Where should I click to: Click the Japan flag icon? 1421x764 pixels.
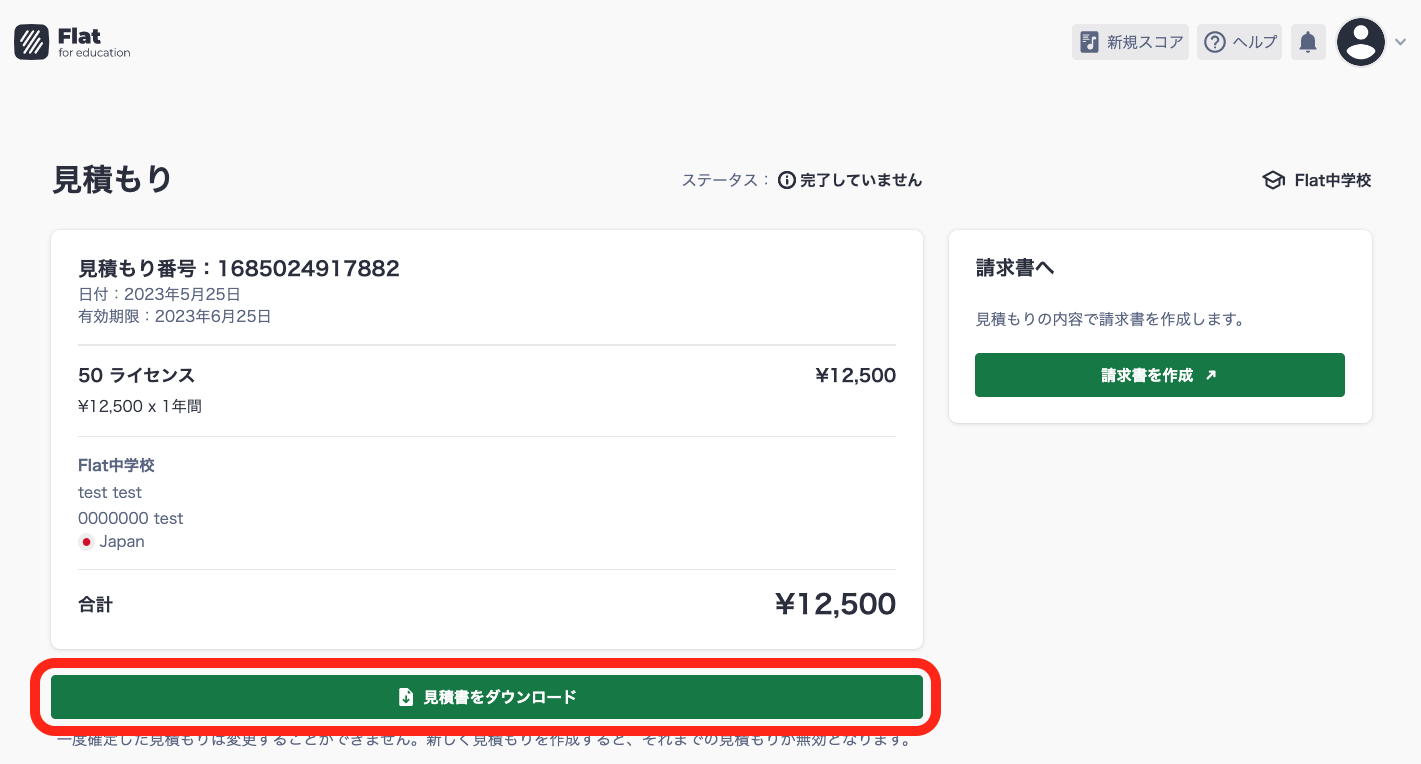(86, 541)
